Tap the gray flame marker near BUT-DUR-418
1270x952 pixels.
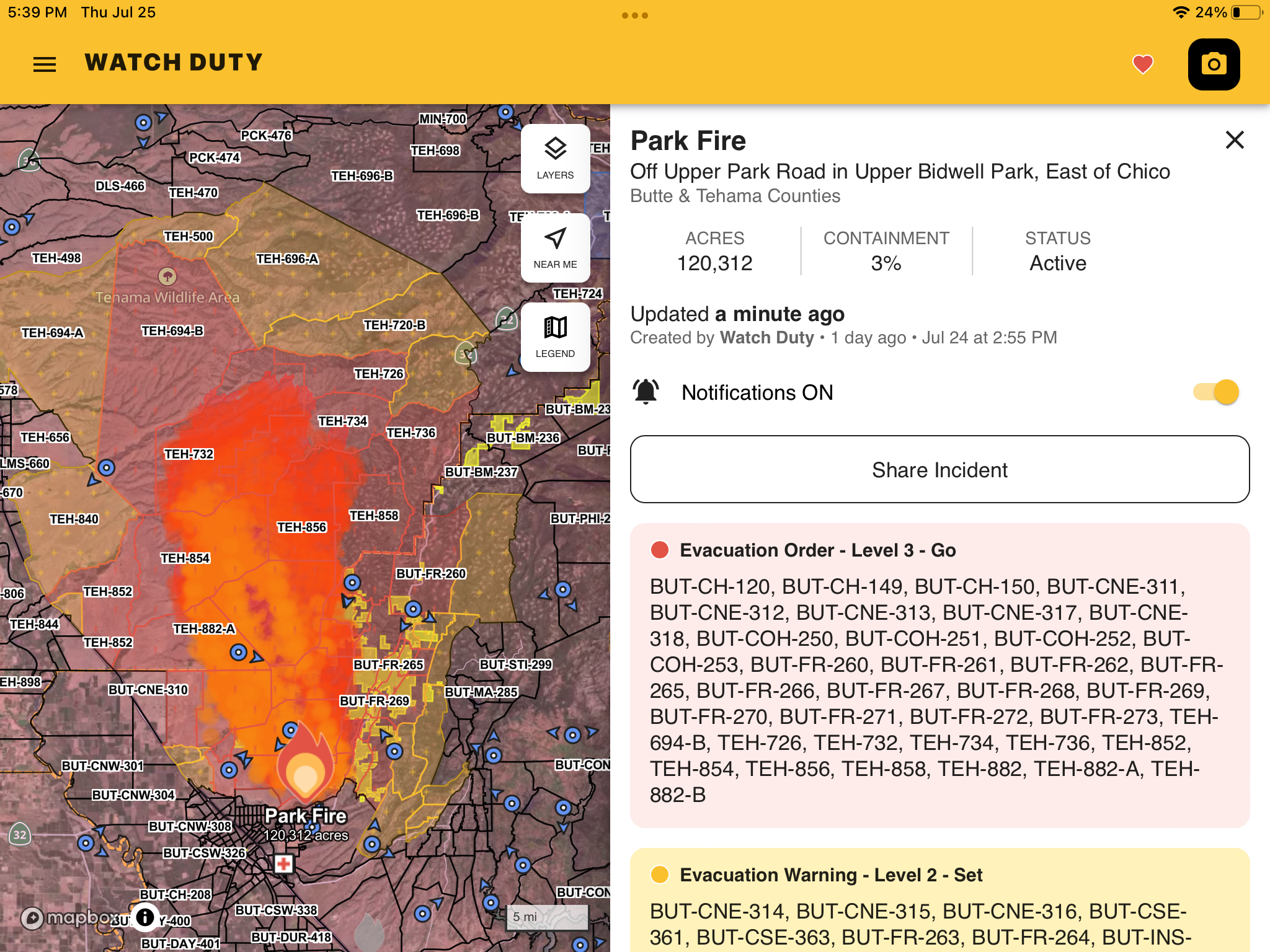click(369, 932)
